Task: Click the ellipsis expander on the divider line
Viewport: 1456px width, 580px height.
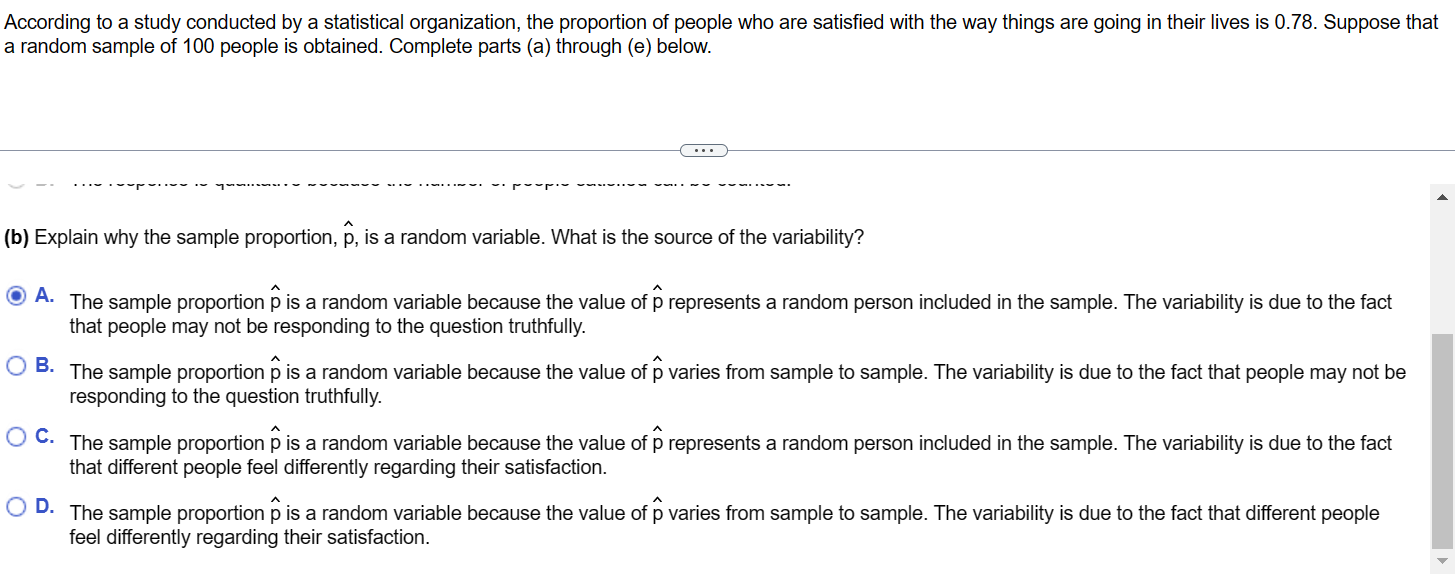Action: point(703,149)
